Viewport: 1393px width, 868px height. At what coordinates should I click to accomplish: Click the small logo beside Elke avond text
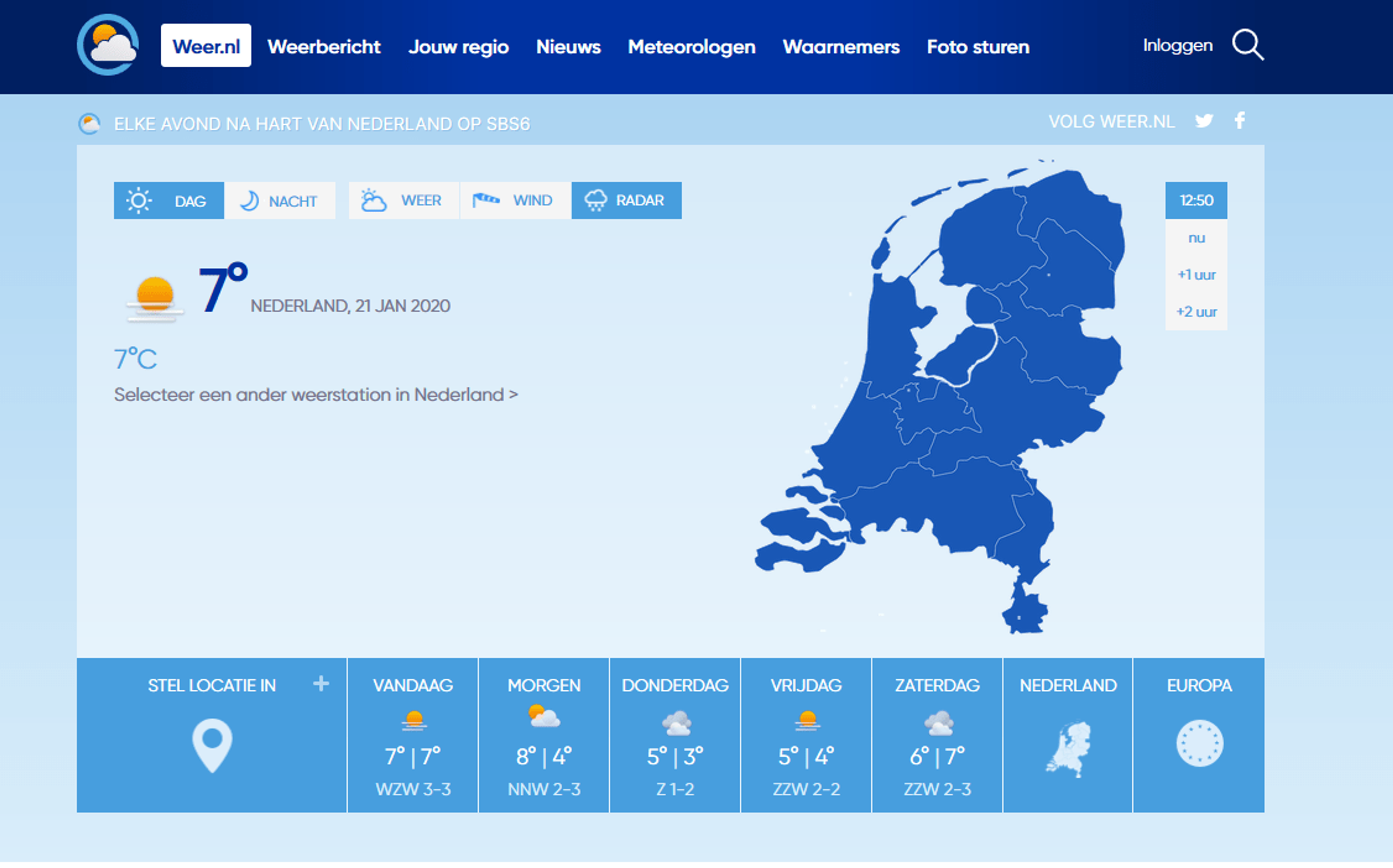[89, 123]
